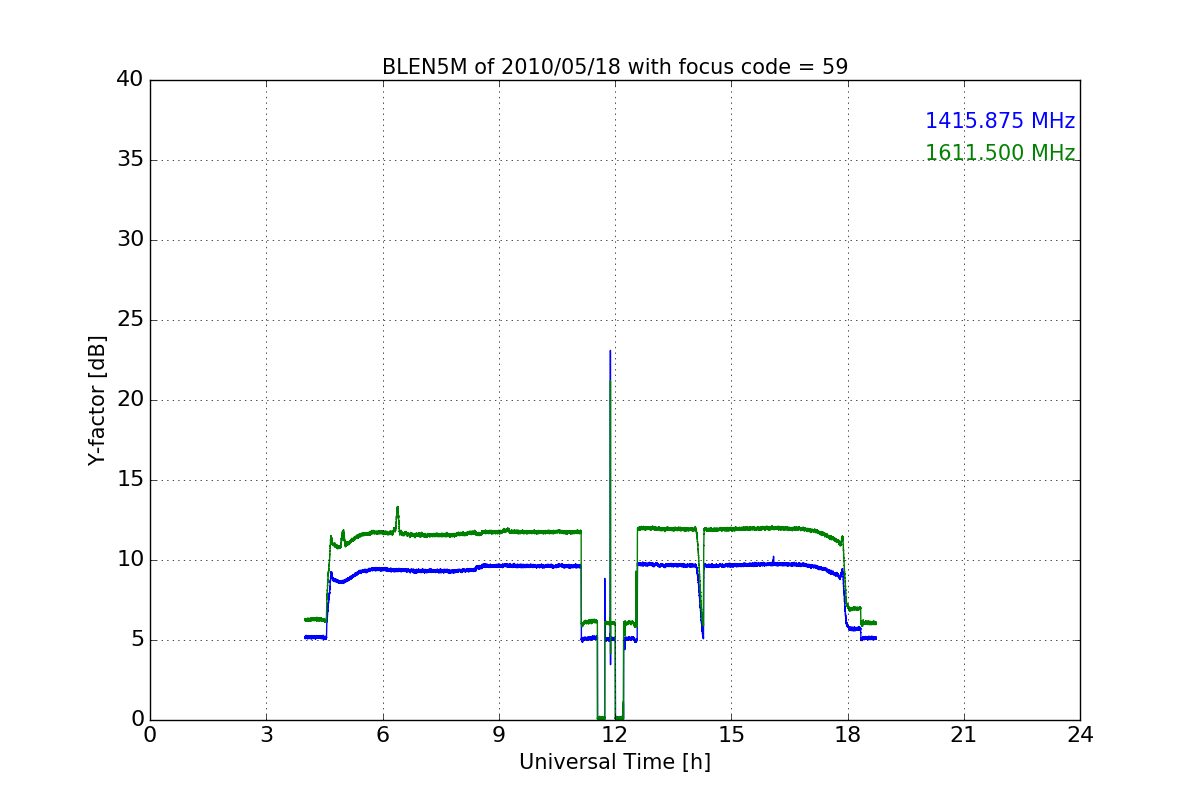Select the 1611.500 MHz legend label
The height and width of the screenshot is (800, 1200).
coord(1000,153)
